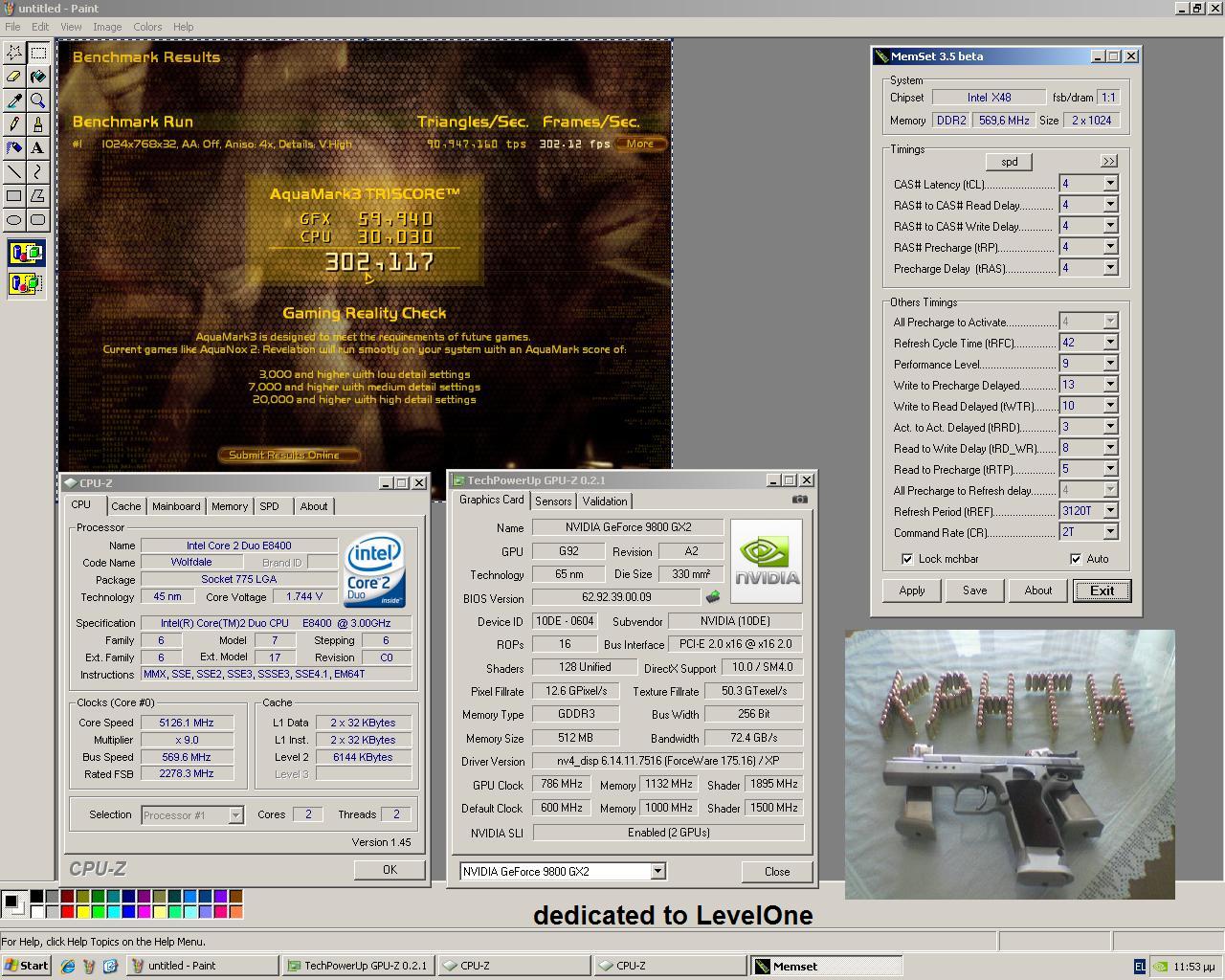This screenshot has width=1225, height=980.
Task: Open the RAS# Precharge (tRP) dropdown
Action: (x=1110, y=247)
